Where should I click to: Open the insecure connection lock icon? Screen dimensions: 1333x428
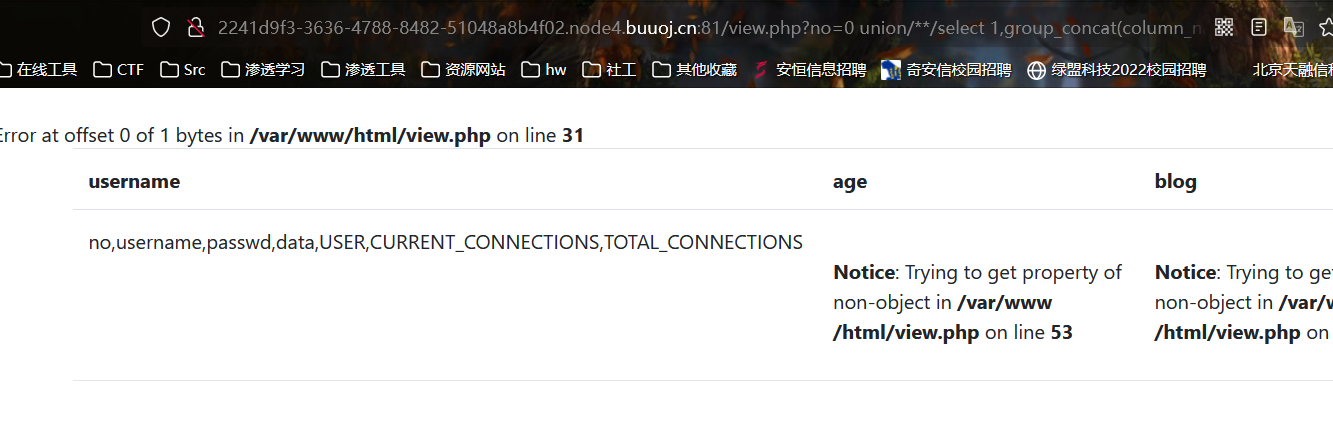coord(196,28)
